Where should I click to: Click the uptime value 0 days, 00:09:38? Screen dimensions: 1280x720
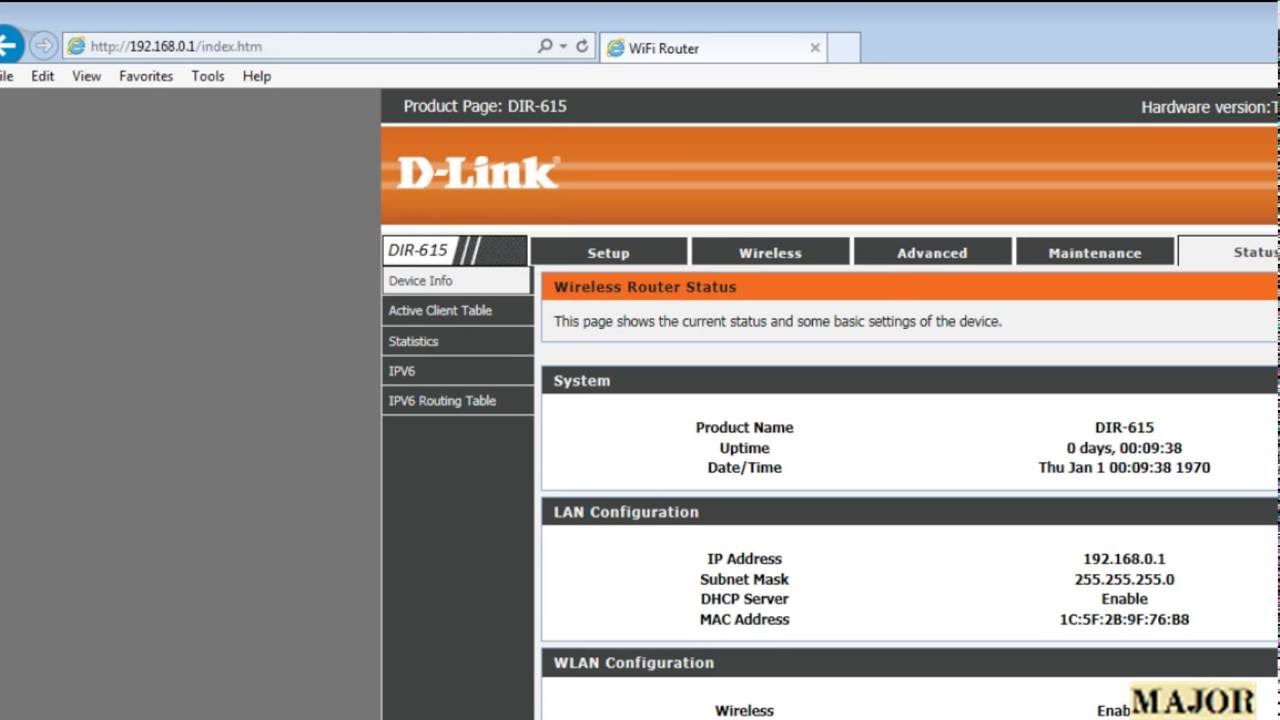click(x=1124, y=448)
